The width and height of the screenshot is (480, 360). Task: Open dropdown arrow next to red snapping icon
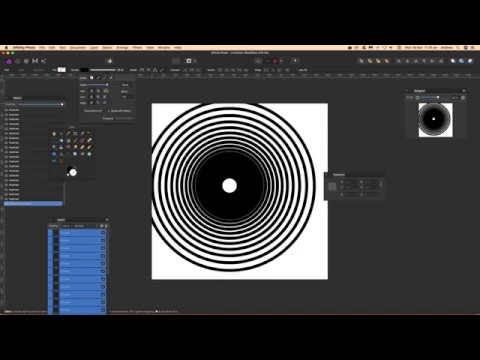(281, 61)
